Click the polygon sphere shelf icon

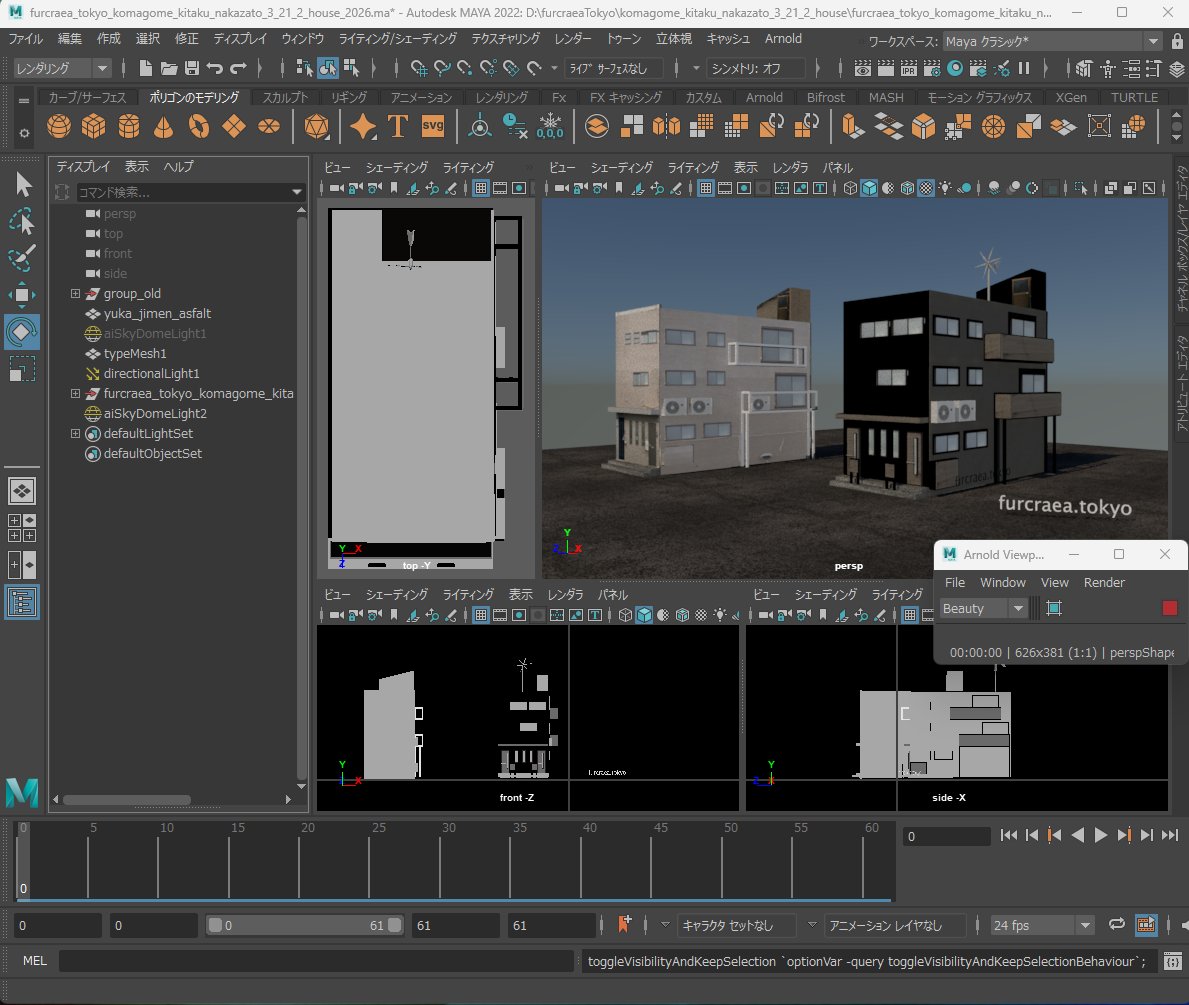pyautogui.click(x=59, y=127)
